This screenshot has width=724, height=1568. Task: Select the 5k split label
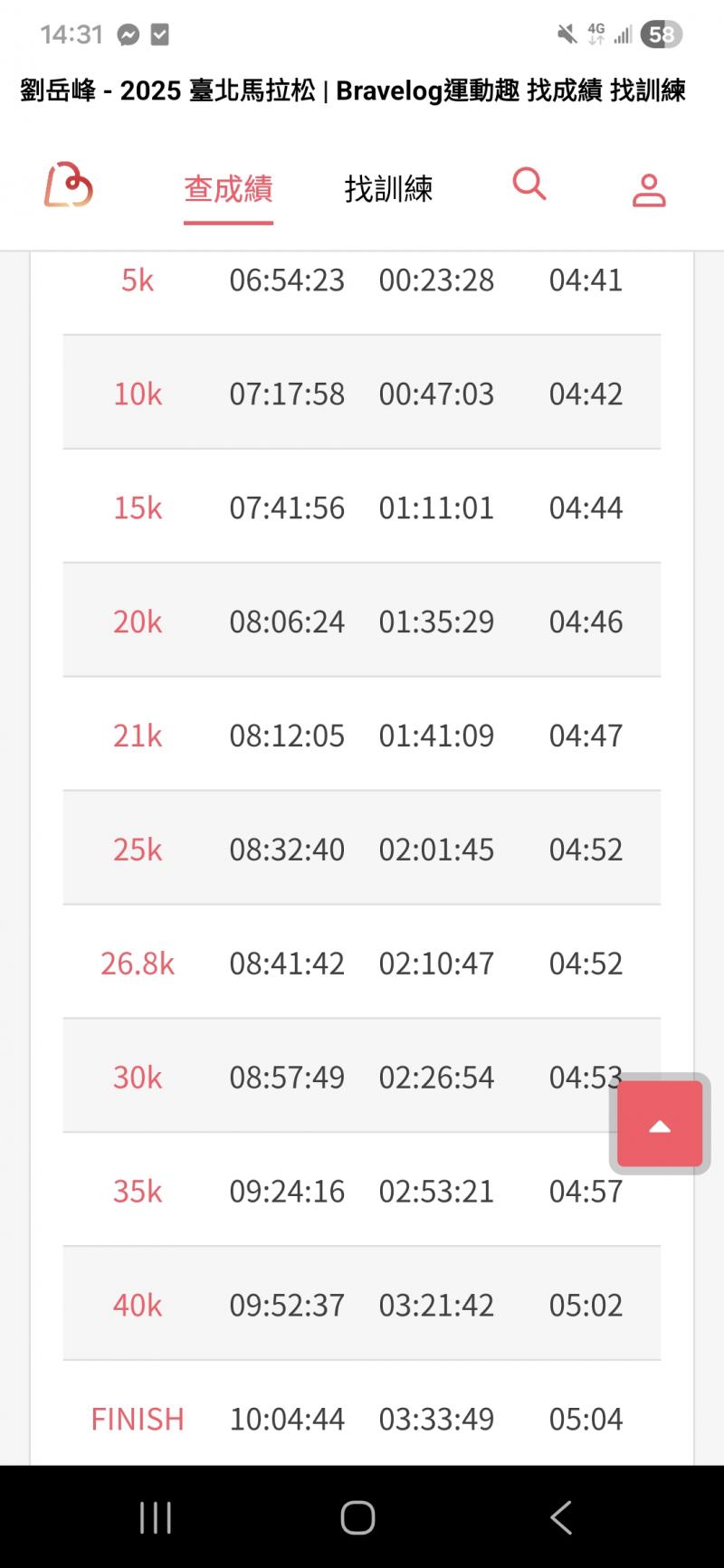tap(138, 280)
